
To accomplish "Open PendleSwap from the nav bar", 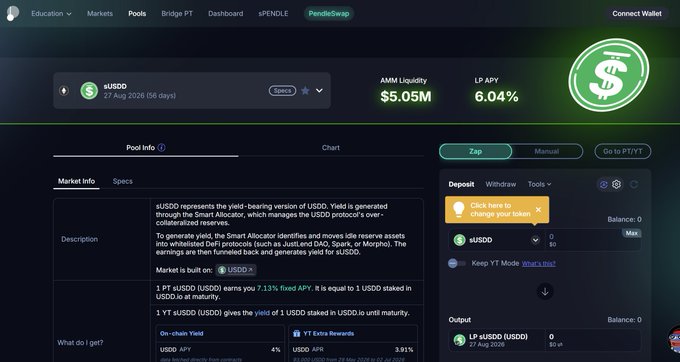I will pos(329,13).
